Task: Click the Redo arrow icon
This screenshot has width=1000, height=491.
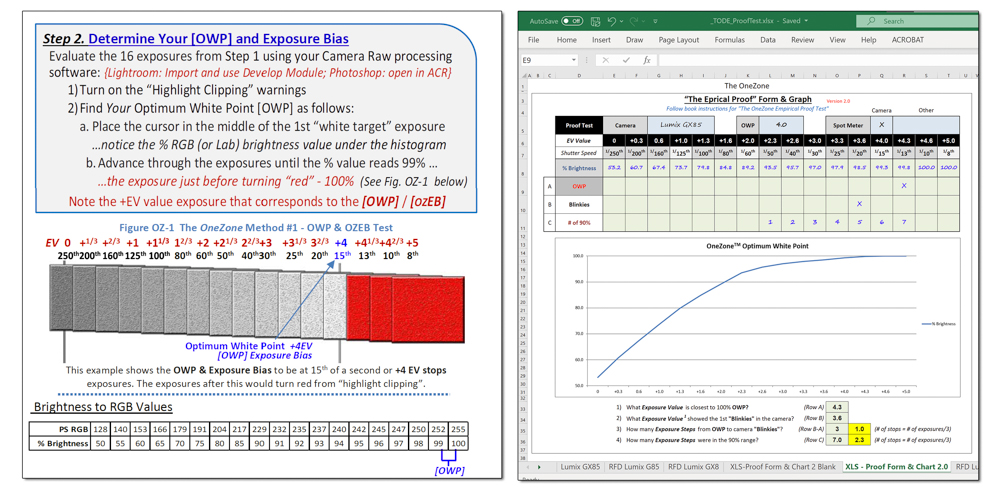Action: coord(634,21)
